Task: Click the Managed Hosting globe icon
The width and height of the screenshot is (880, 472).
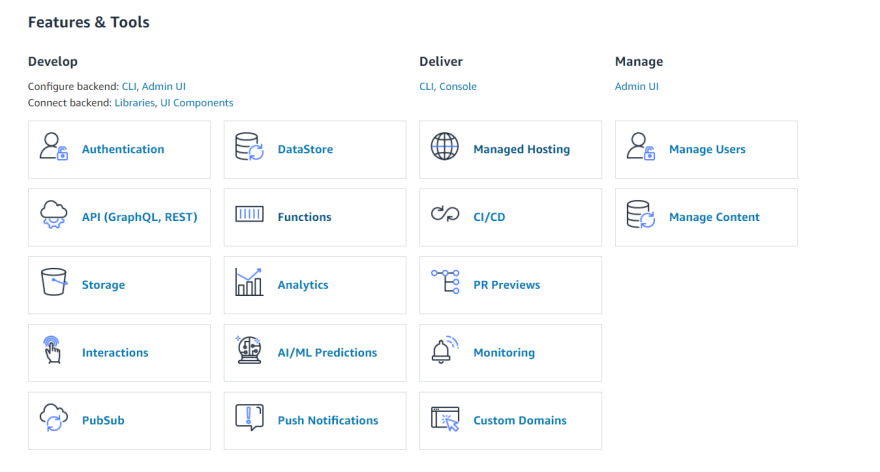Action: (444, 146)
